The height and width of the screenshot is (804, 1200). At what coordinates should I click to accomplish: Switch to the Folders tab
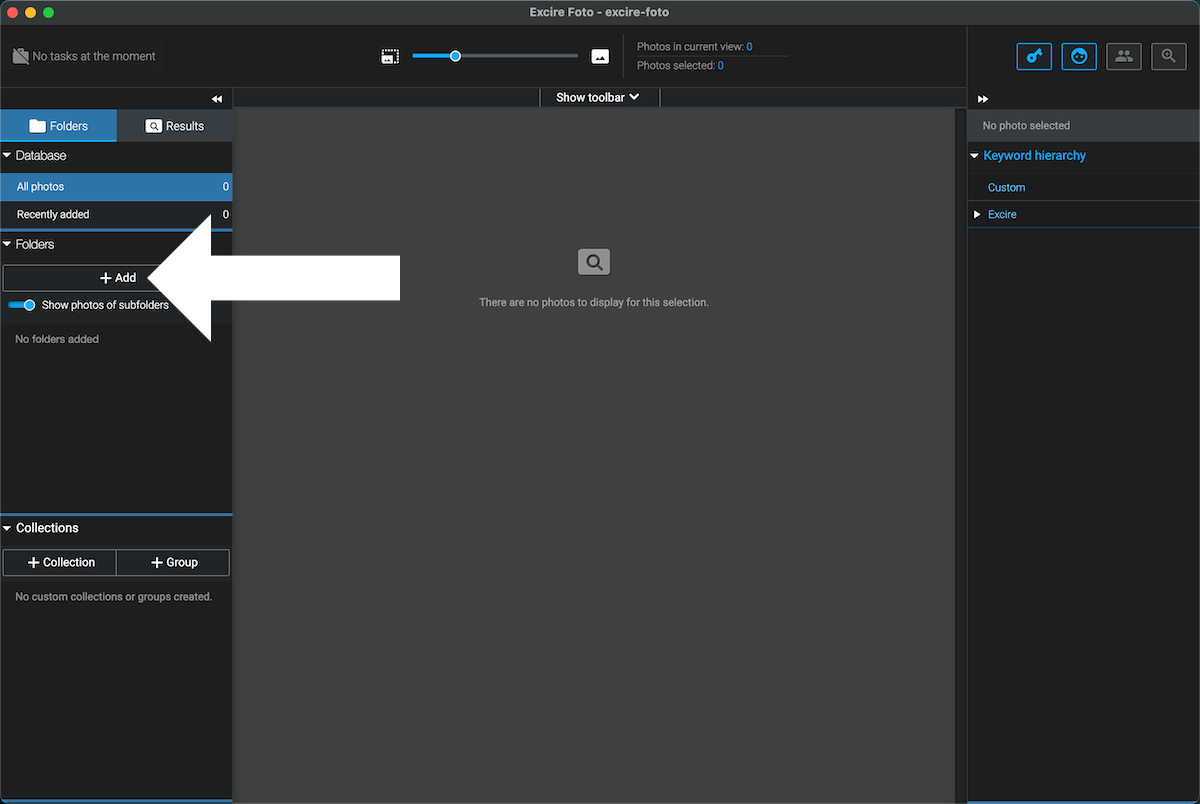point(58,126)
